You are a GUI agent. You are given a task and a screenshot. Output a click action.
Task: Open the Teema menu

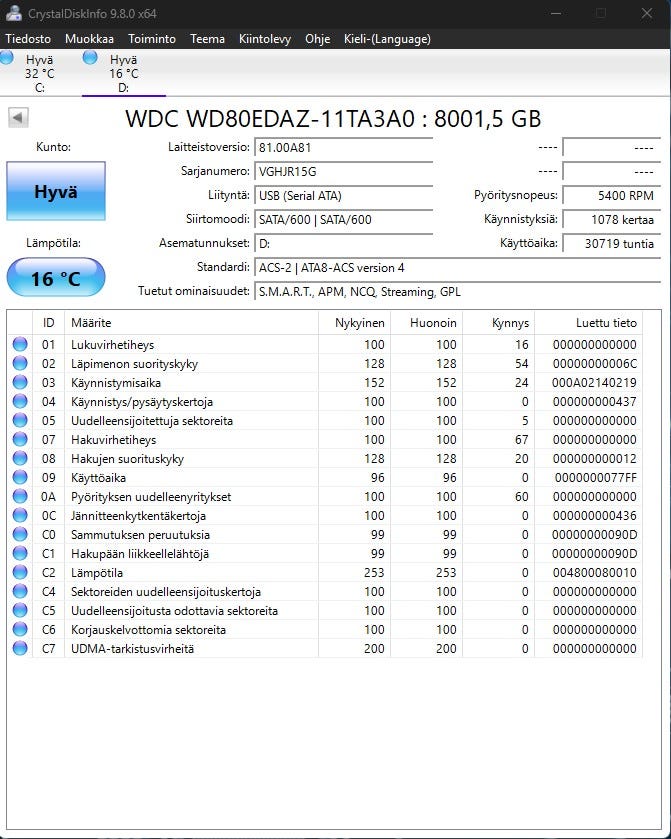click(x=208, y=39)
